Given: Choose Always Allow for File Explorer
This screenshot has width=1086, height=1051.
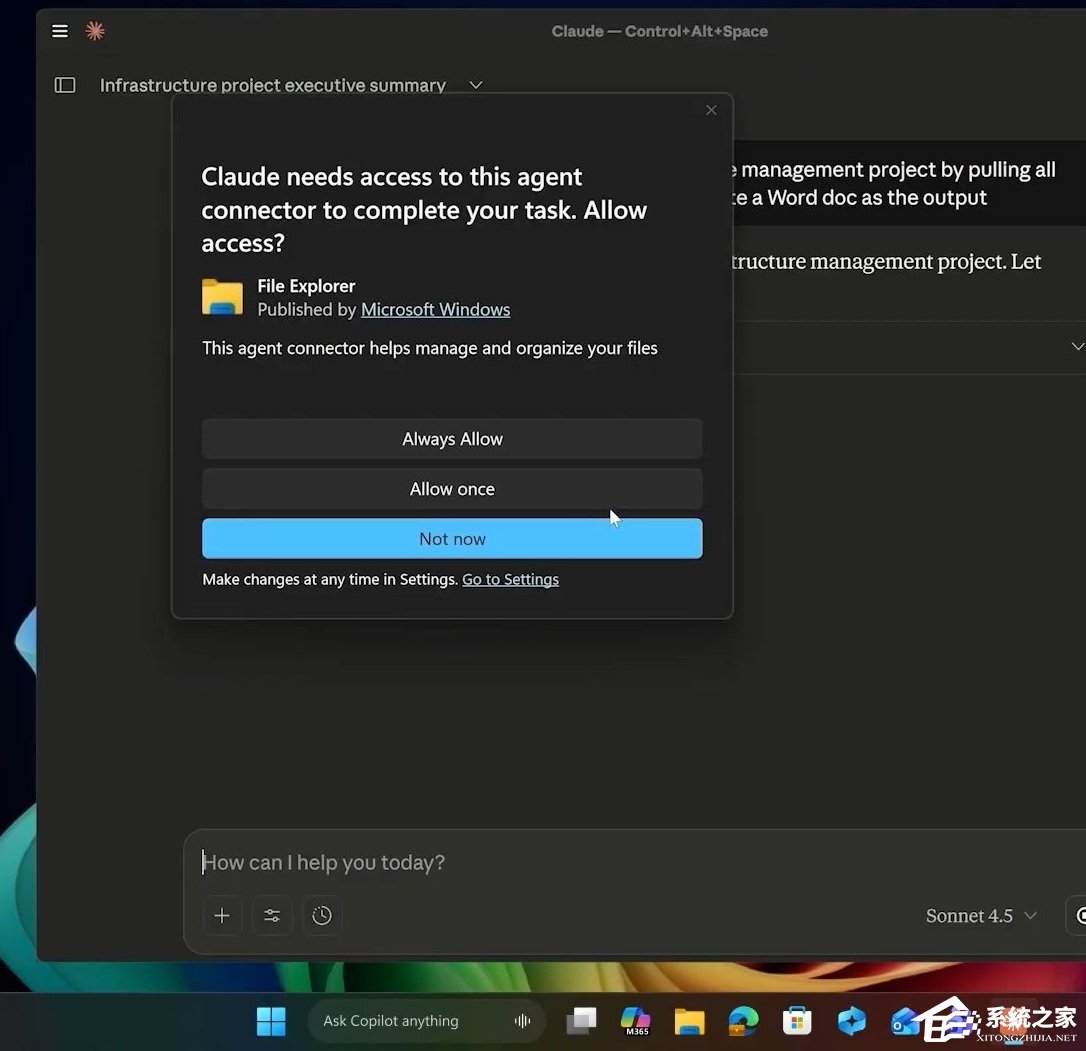Looking at the screenshot, I should pos(452,439).
